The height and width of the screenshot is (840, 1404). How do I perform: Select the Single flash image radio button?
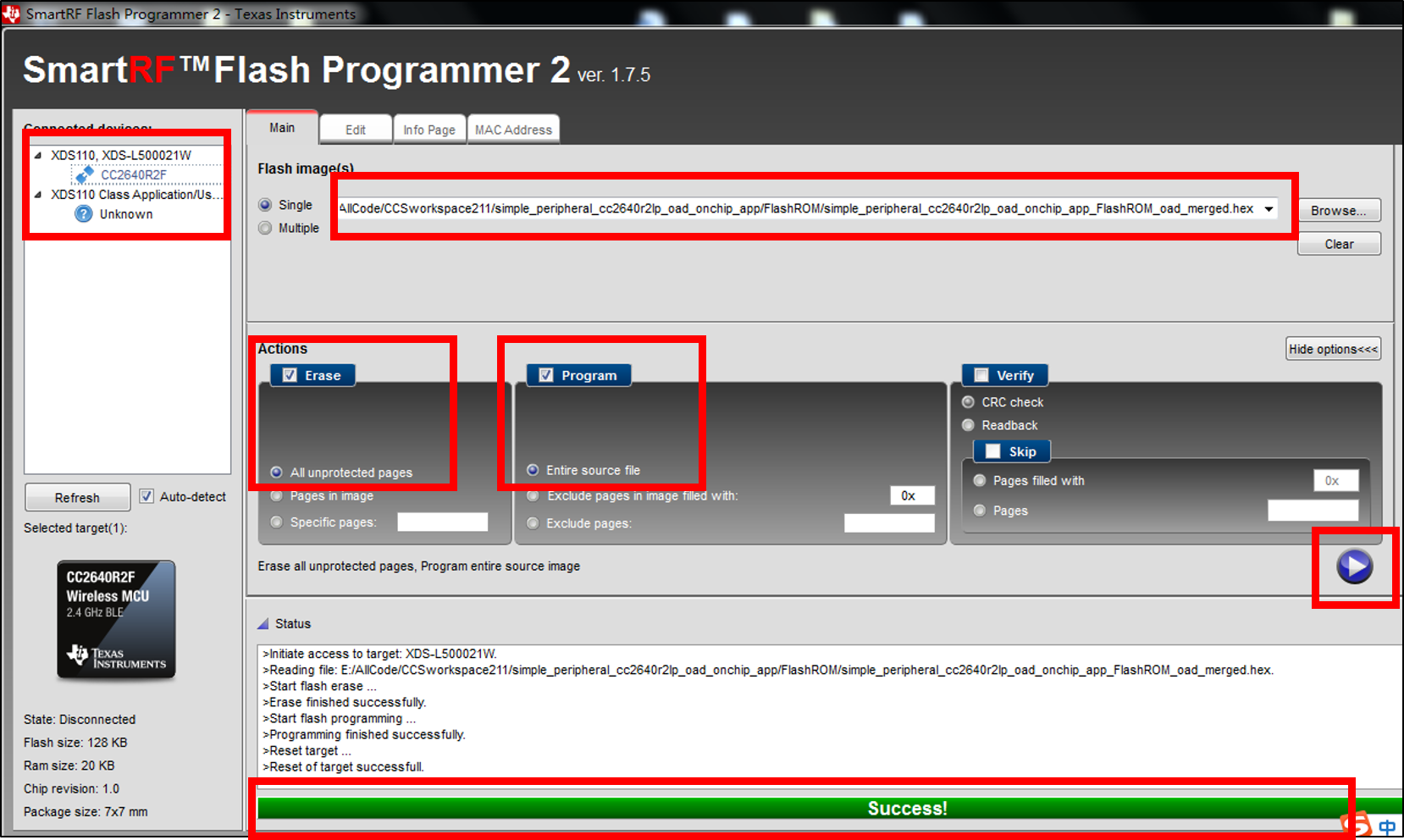pos(265,205)
